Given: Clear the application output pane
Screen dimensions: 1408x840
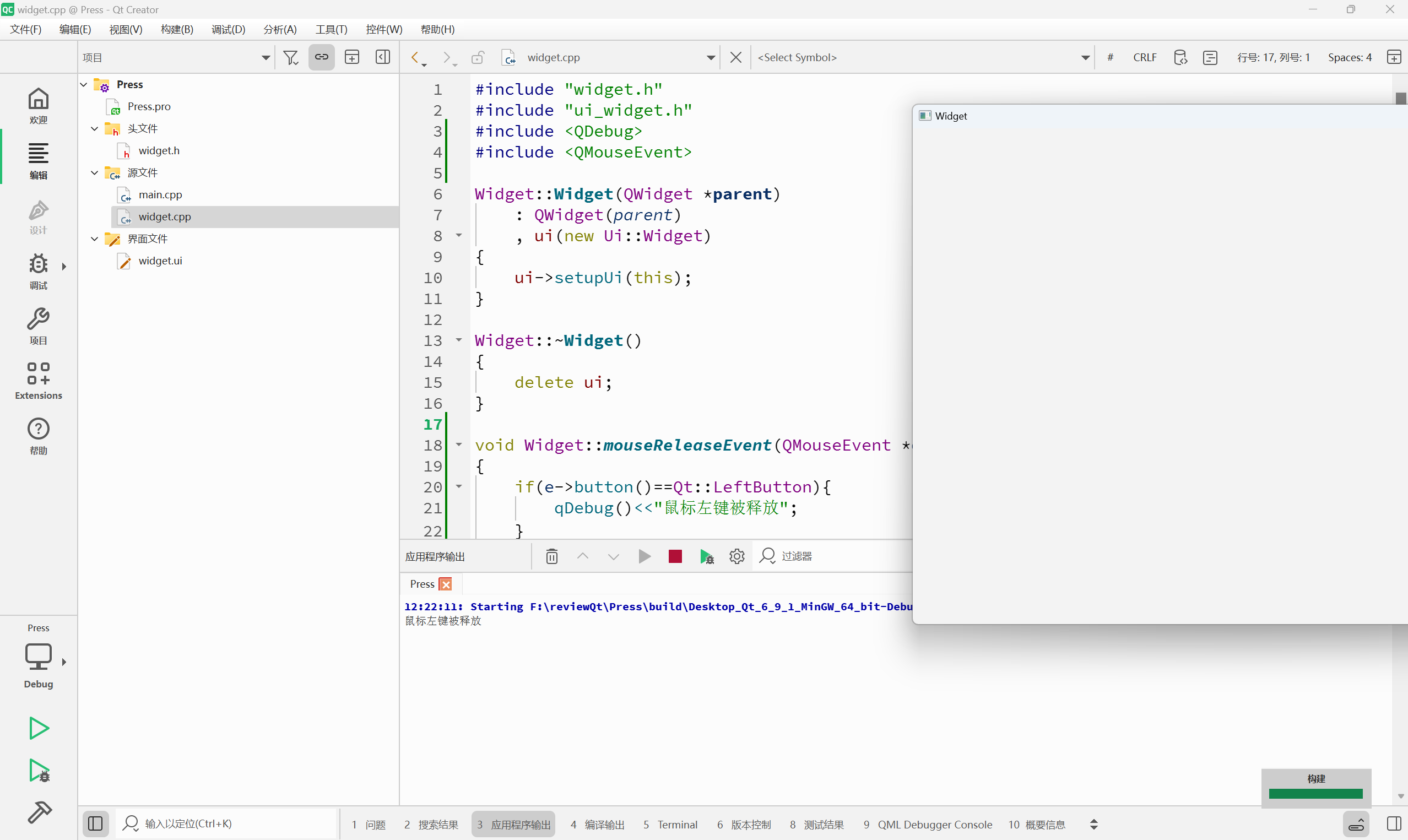Looking at the screenshot, I should coord(552,556).
